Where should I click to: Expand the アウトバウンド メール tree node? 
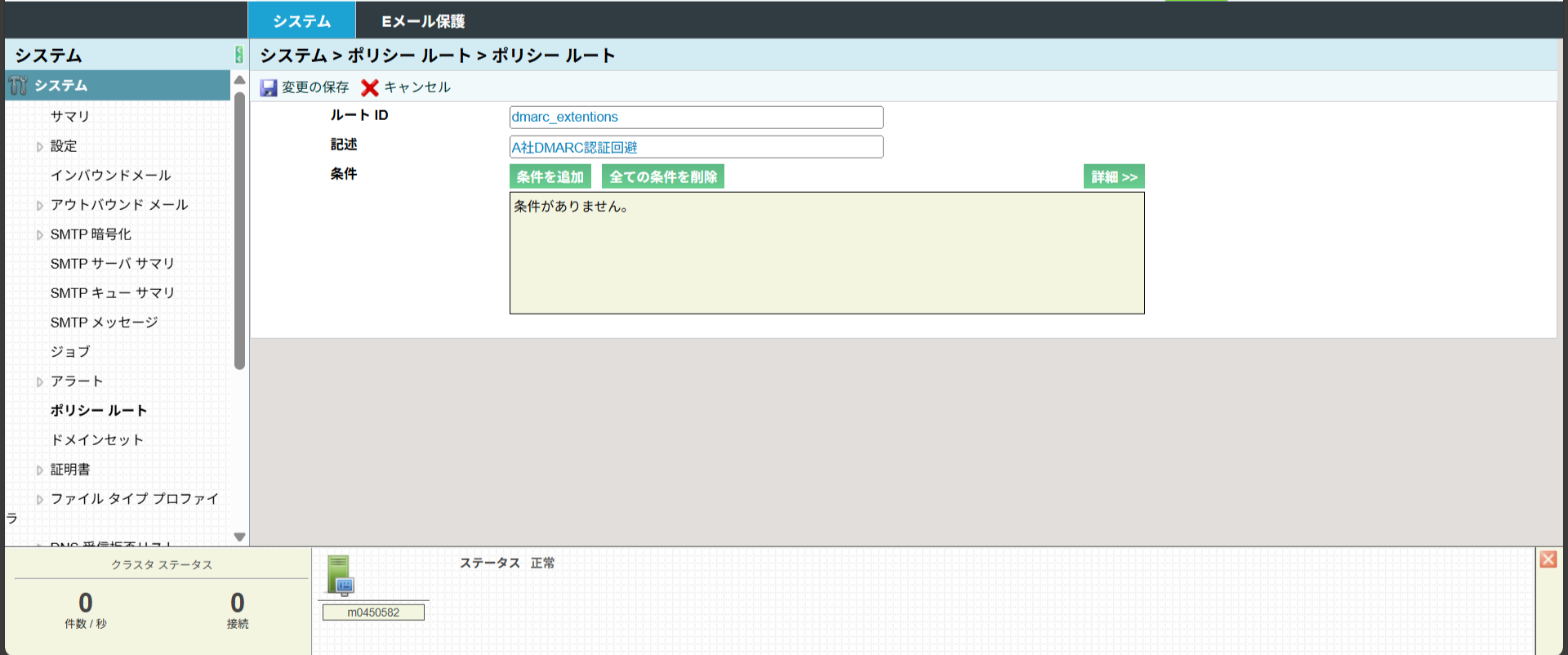(x=39, y=206)
